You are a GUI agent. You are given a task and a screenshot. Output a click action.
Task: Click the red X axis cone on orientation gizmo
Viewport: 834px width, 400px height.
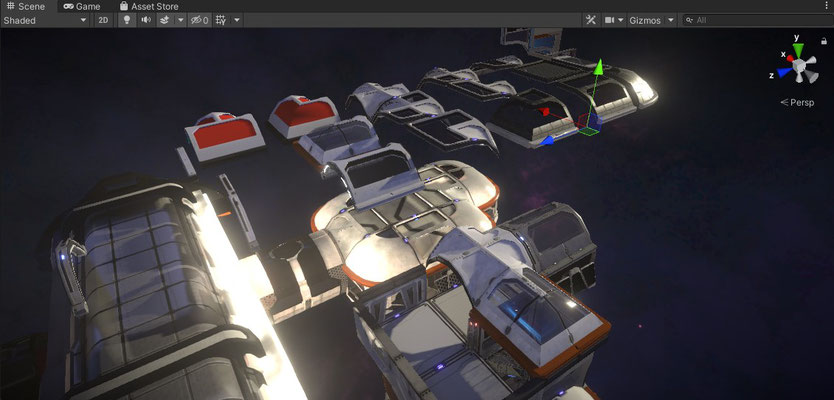[790, 58]
